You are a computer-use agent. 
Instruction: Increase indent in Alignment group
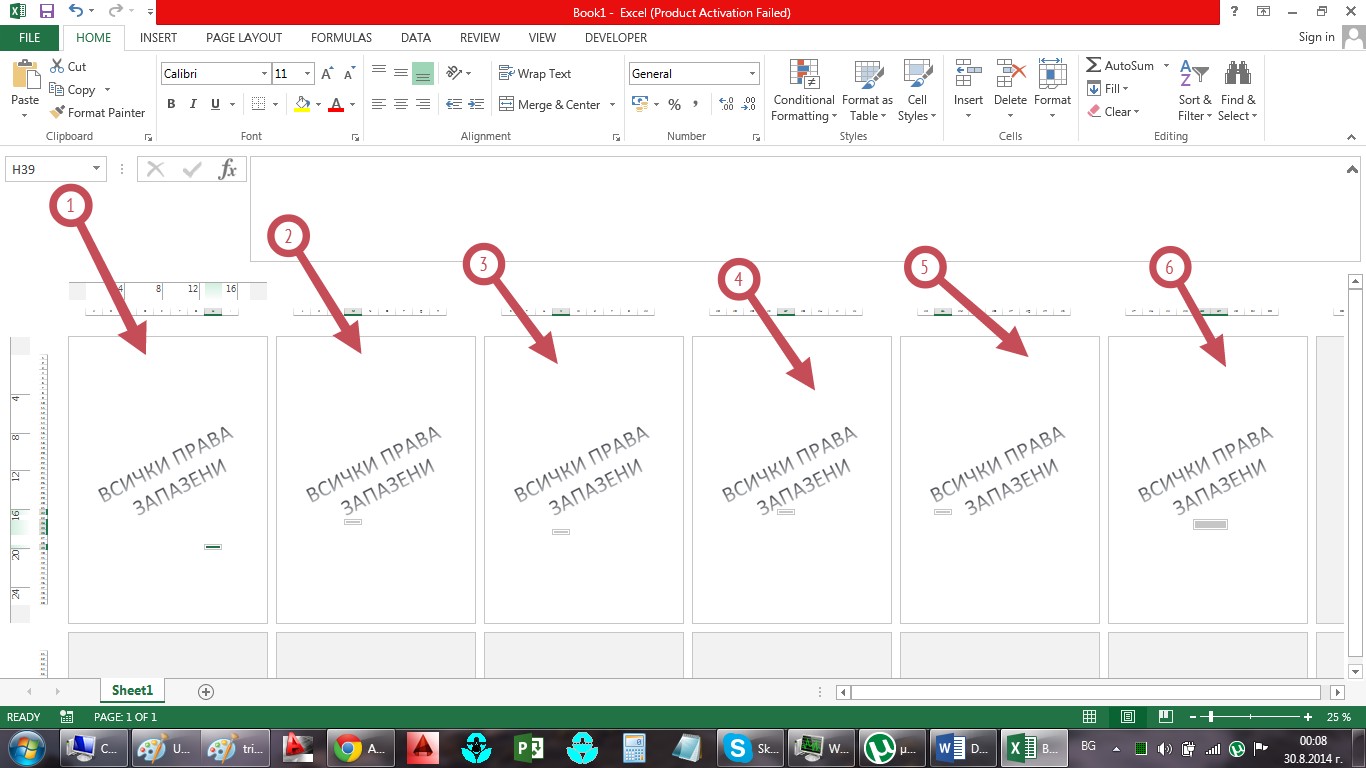(477, 104)
